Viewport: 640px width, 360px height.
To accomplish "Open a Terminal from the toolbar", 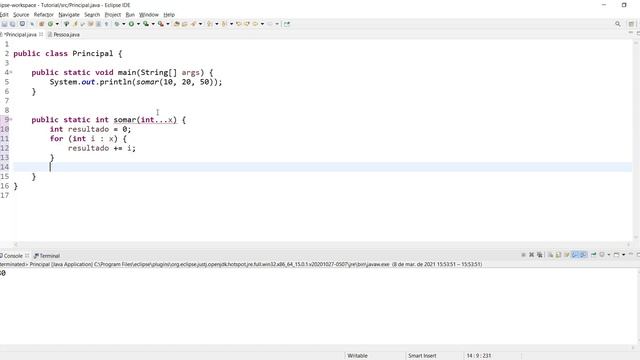I will tap(22, 24).
